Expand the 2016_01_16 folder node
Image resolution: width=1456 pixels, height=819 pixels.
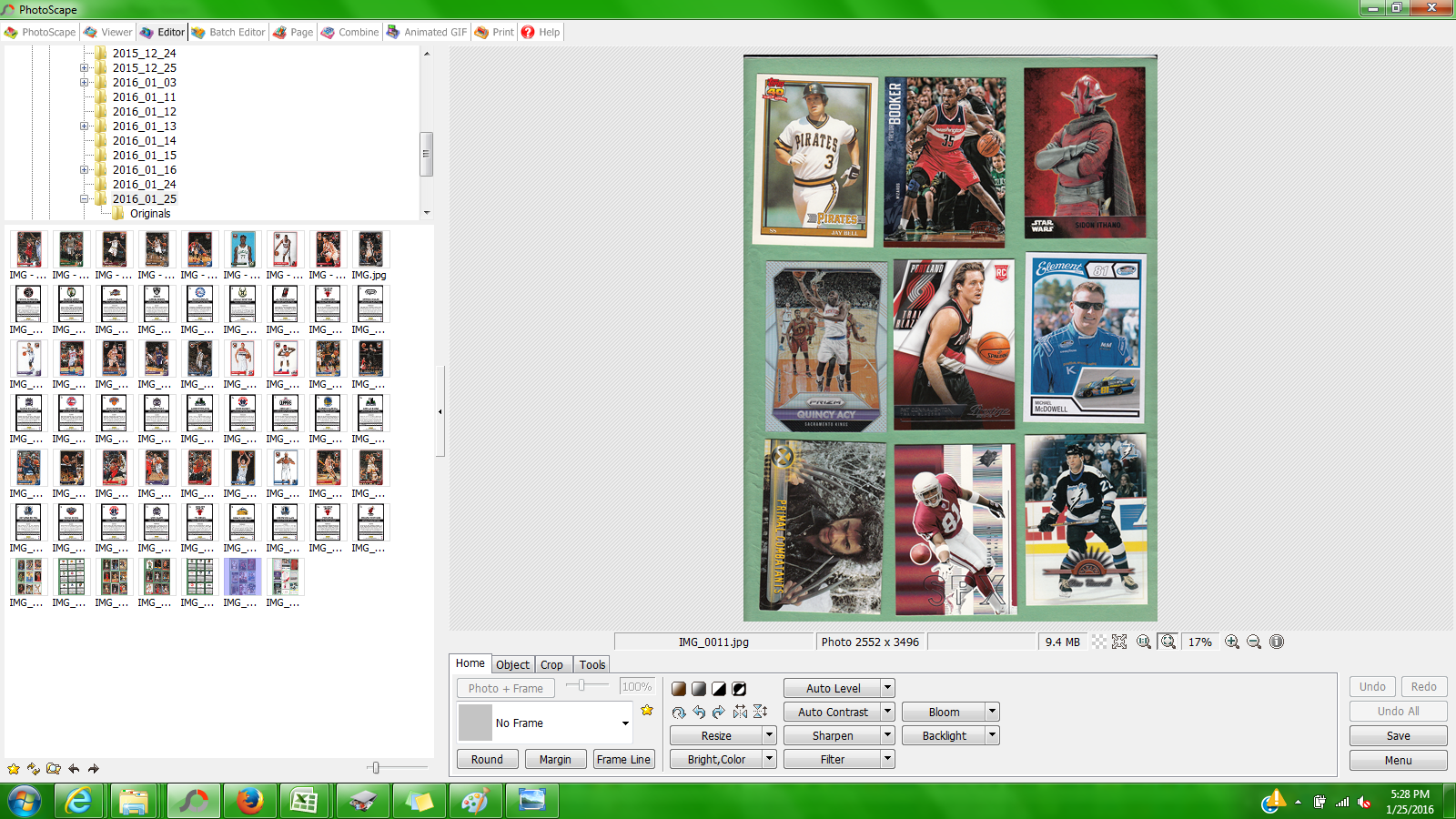point(84,170)
